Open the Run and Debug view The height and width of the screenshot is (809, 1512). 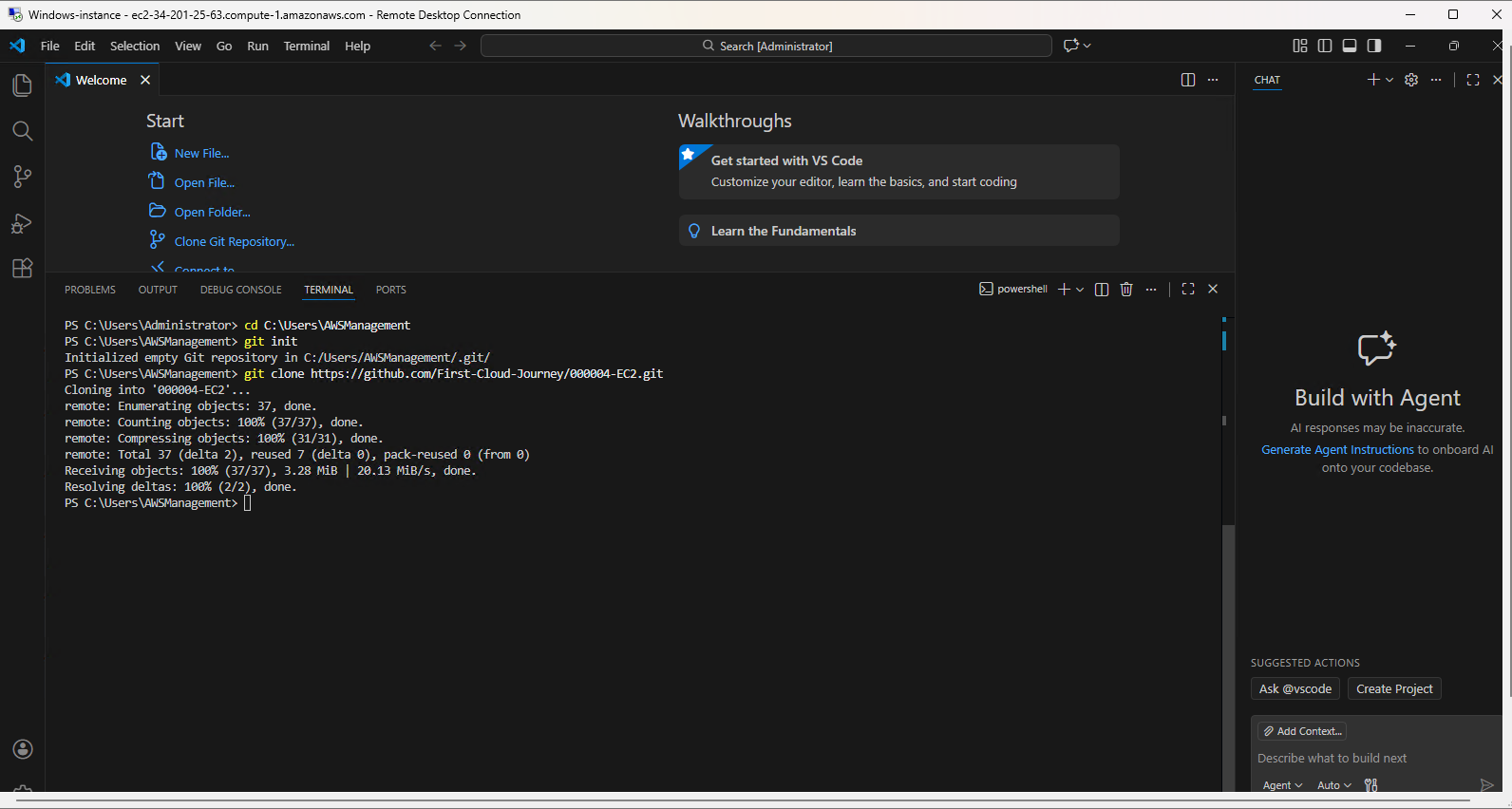click(23, 223)
